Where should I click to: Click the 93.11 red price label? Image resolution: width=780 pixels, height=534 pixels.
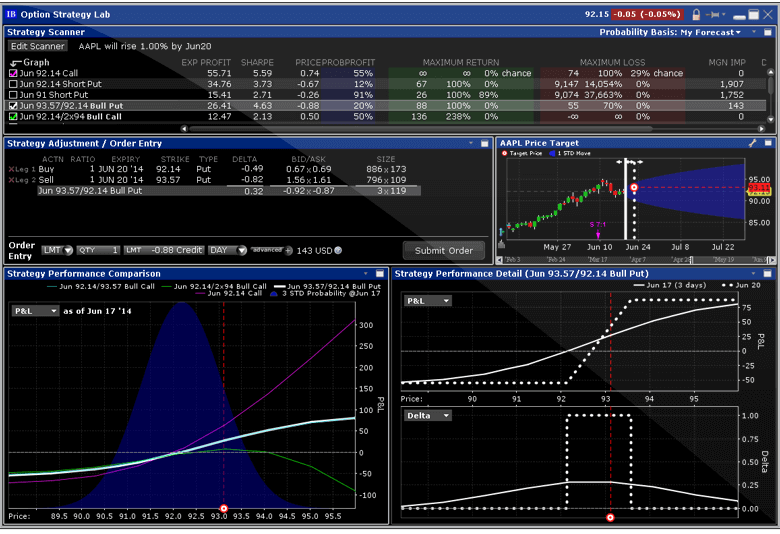pos(759,188)
